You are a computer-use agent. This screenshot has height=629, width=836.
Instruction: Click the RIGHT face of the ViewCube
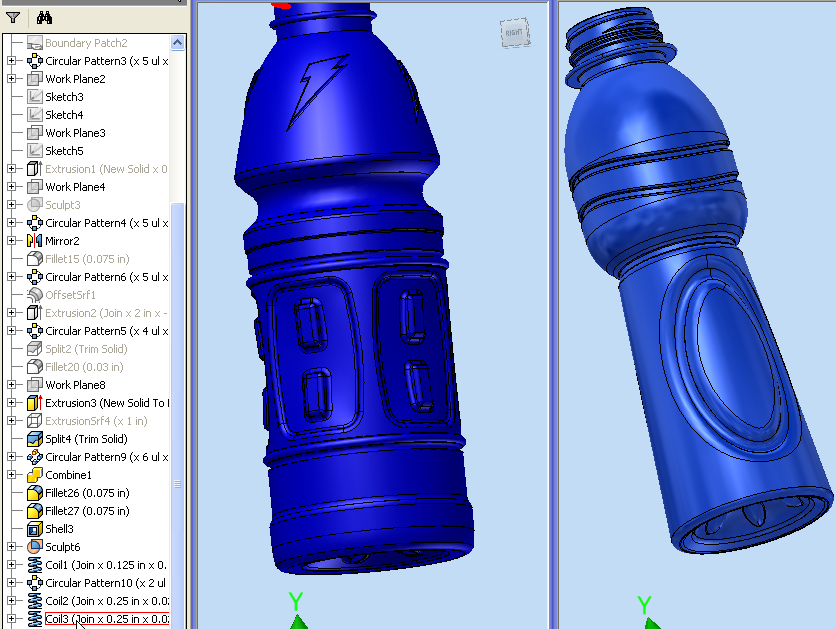click(x=515, y=33)
